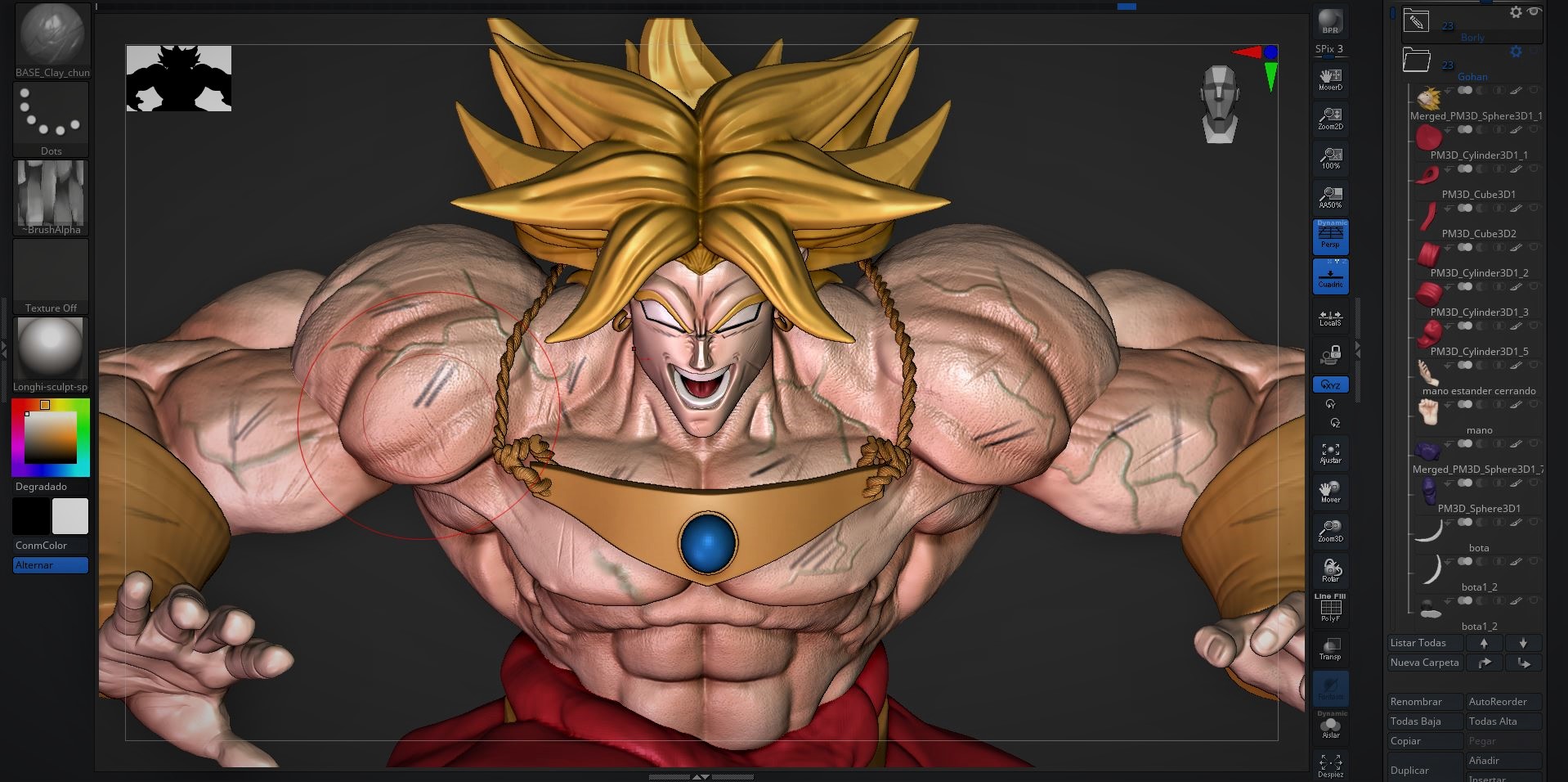Click the Renombrar button
The width and height of the screenshot is (1568, 782).
(x=1425, y=702)
